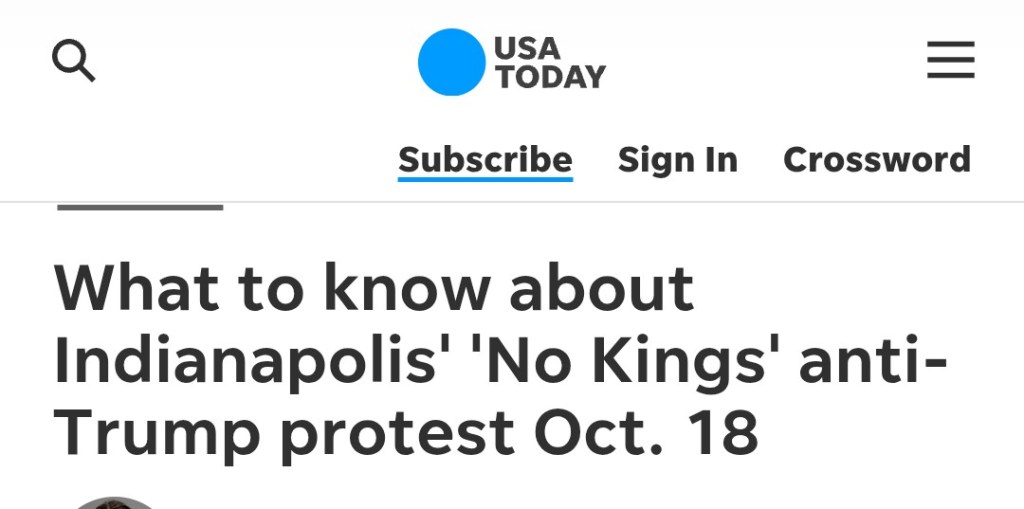Open the Sign In page
The image size is (1024, 509).
tap(677, 159)
